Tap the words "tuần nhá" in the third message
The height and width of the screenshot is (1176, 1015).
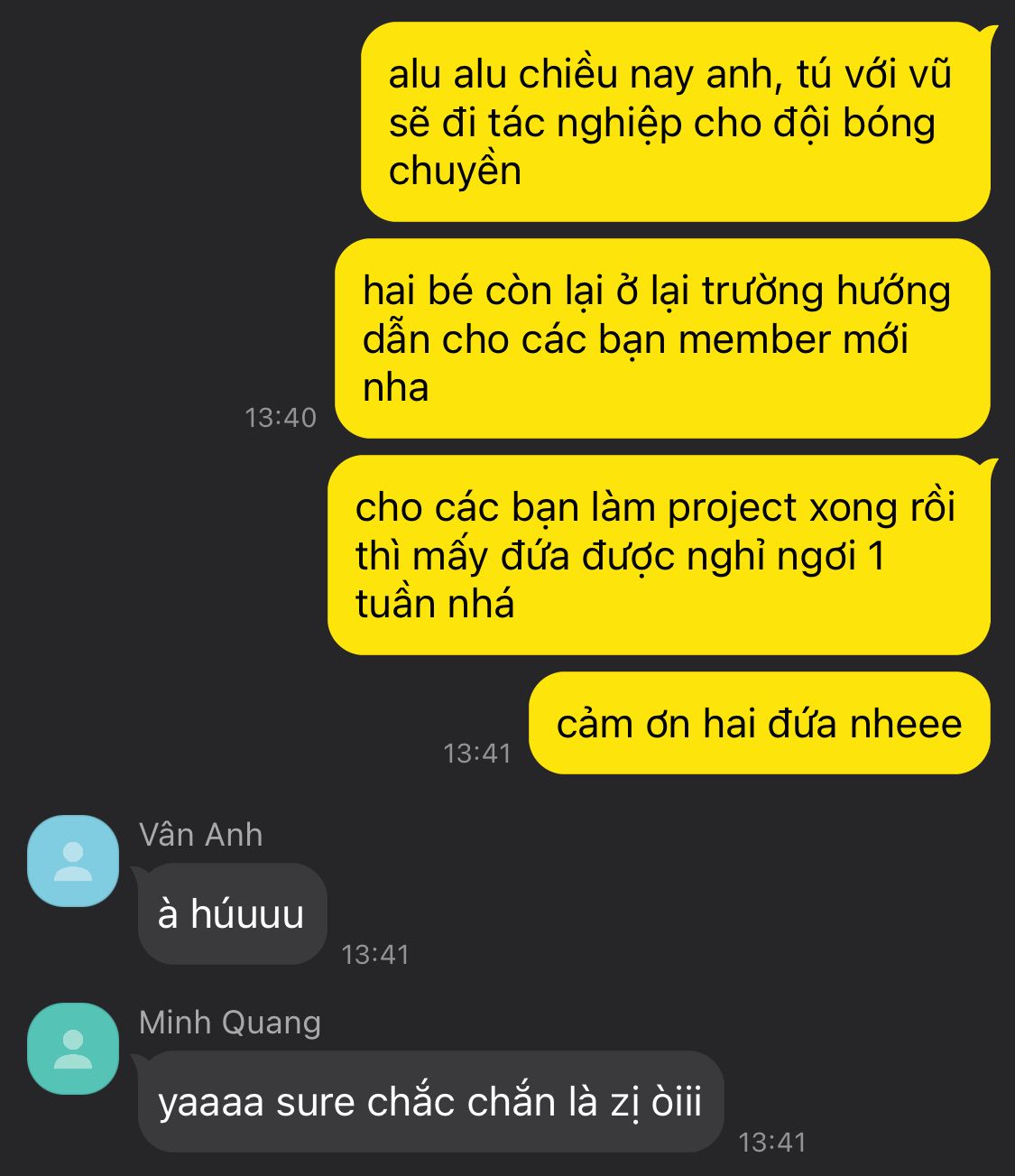(x=435, y=603)
